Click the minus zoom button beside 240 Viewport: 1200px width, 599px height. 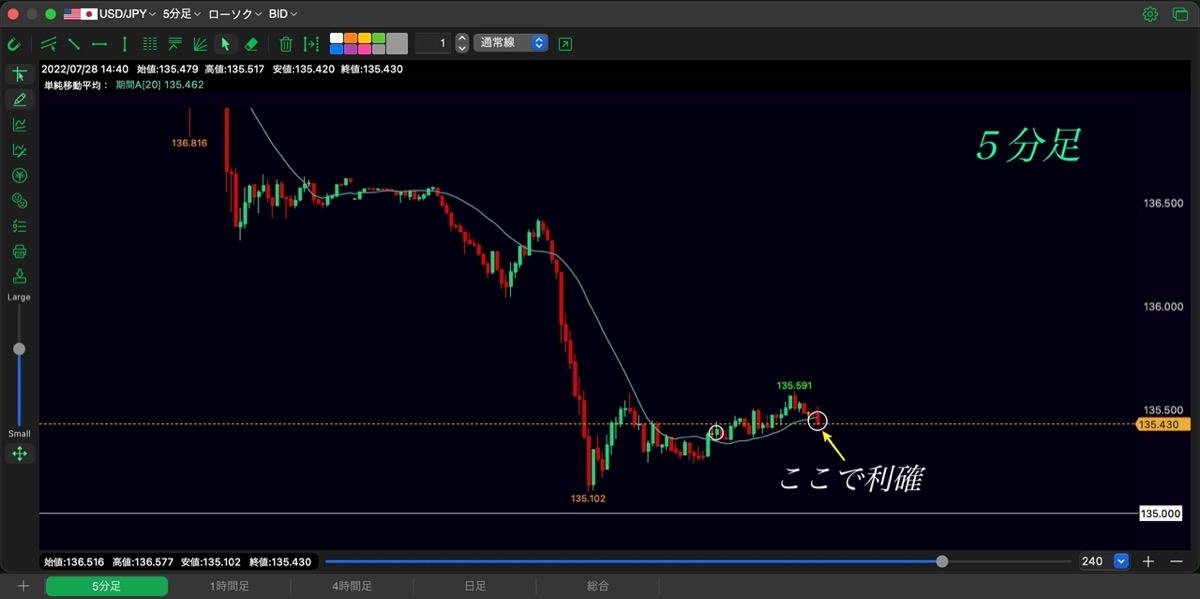(1176, 561)
